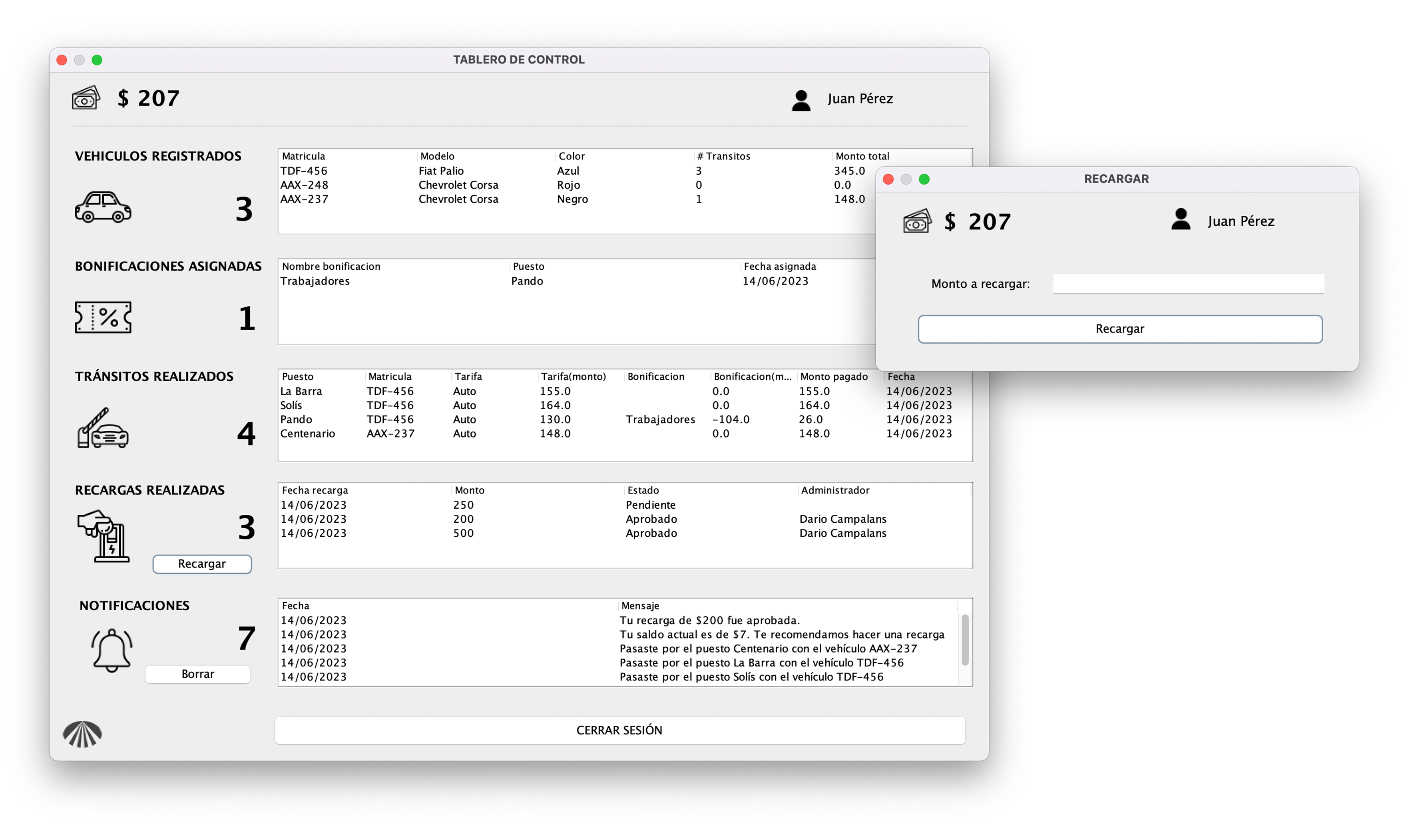
Task: Click the money icon in Tablero de Control
Action: (x=86, y=98)
